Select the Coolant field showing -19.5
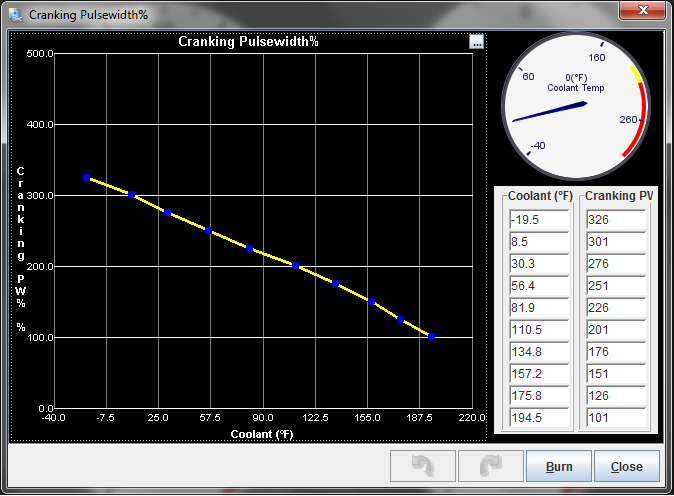The width and height of the screenshot is (674, 496). 539,220
